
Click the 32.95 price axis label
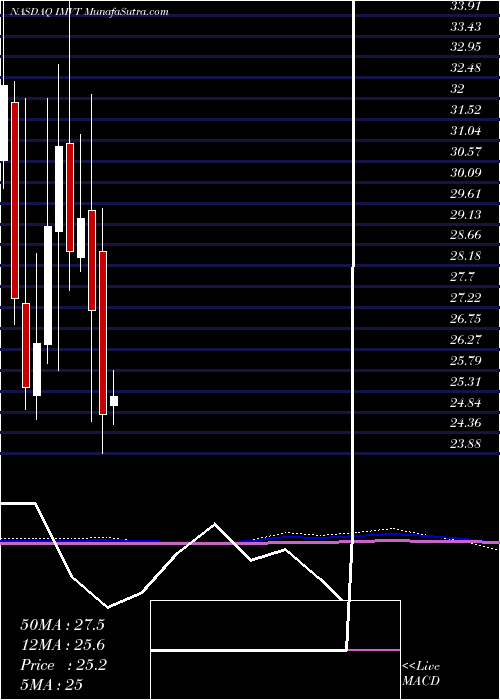point(466,47)
